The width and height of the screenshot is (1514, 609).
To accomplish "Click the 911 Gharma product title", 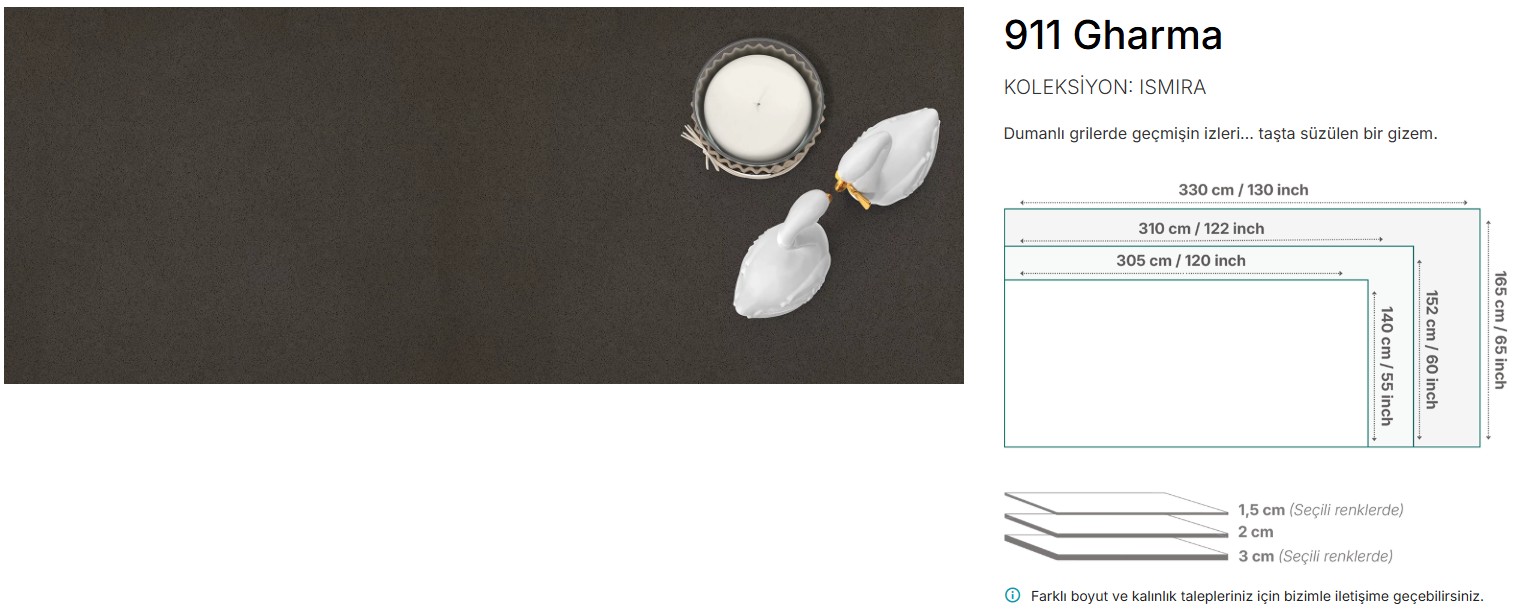I will pos(1113,36).
